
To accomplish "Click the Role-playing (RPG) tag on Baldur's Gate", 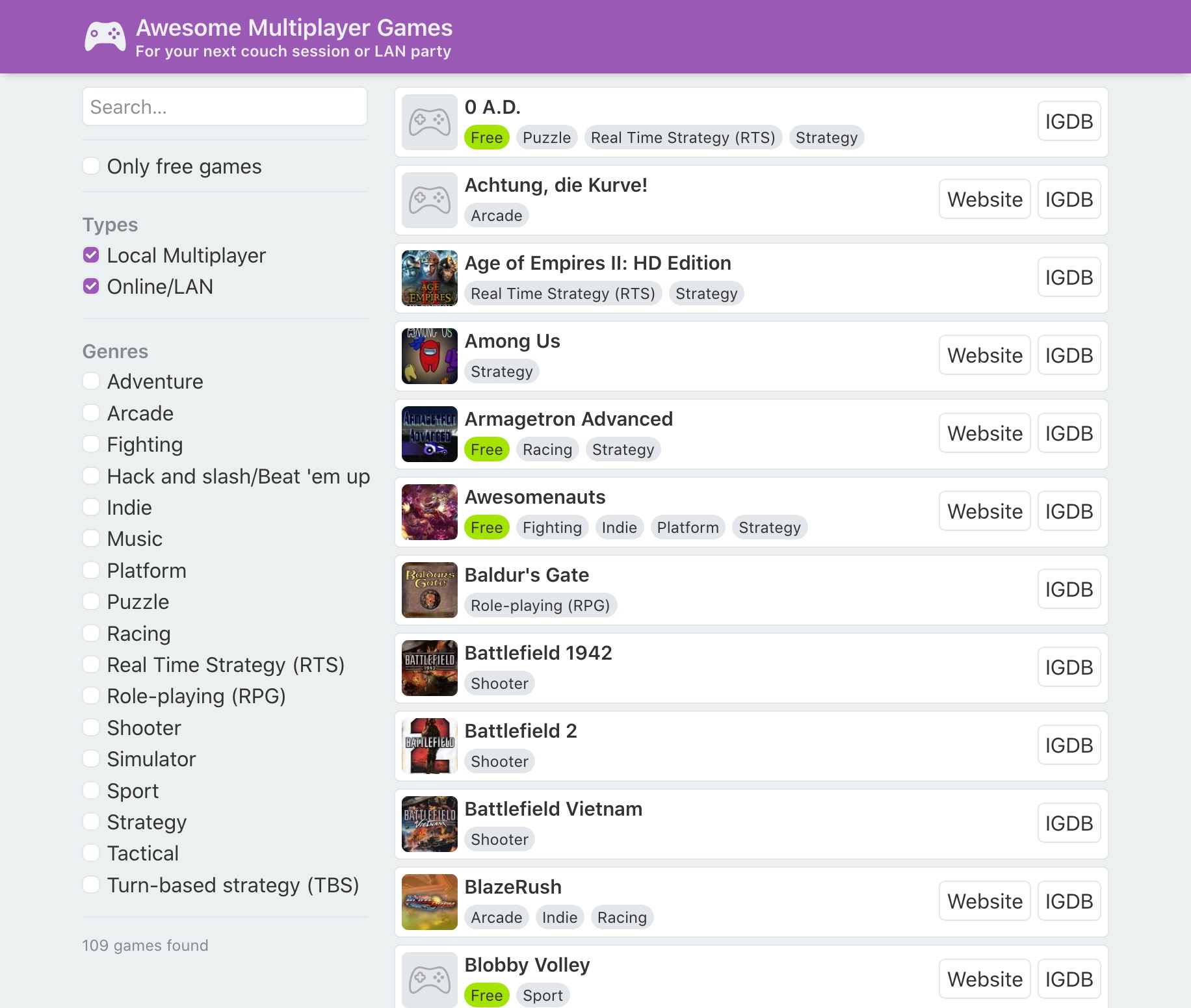I will coord(540,605).
